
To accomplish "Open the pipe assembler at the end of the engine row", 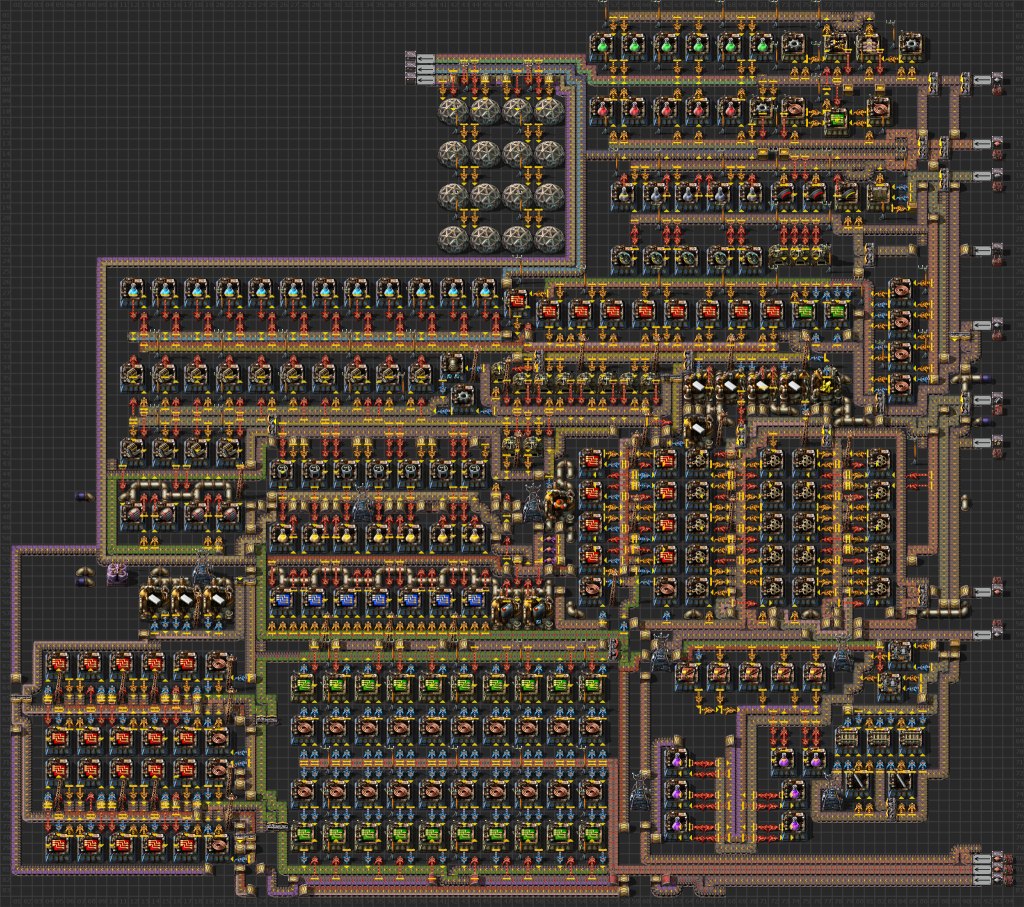I will tap(452, 366).
